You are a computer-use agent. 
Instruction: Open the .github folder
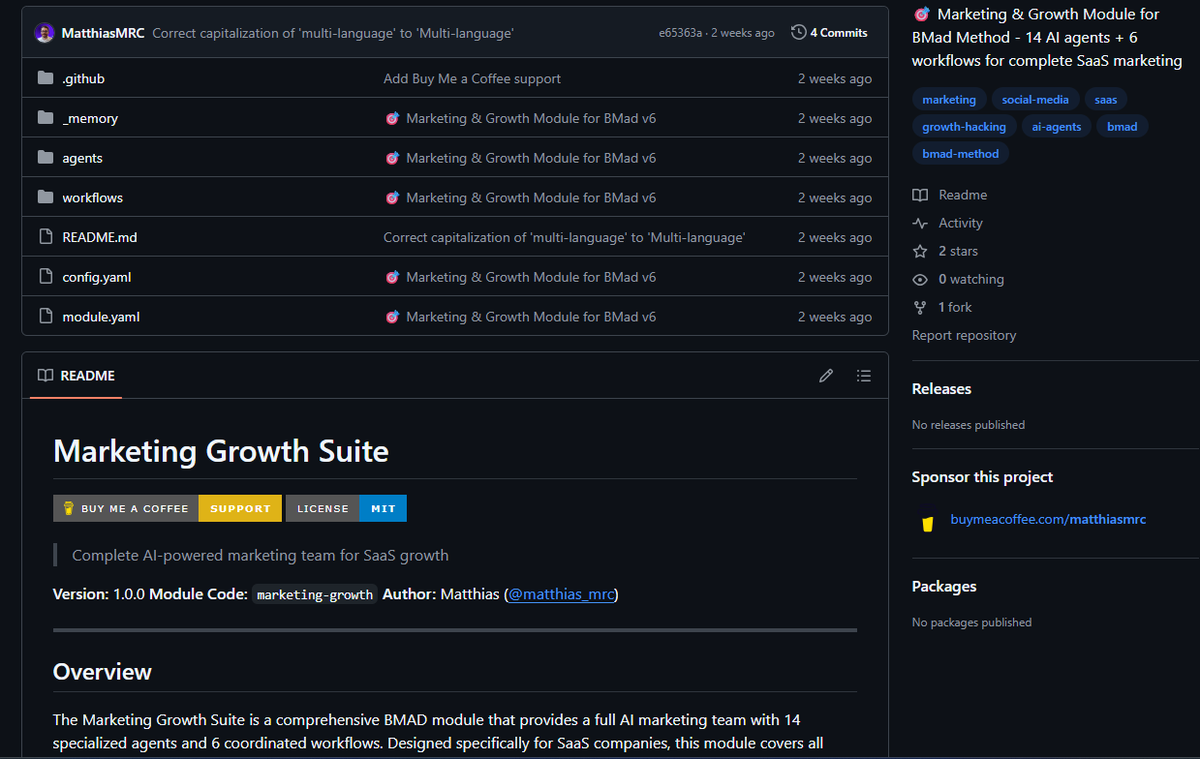coord(83,78)
